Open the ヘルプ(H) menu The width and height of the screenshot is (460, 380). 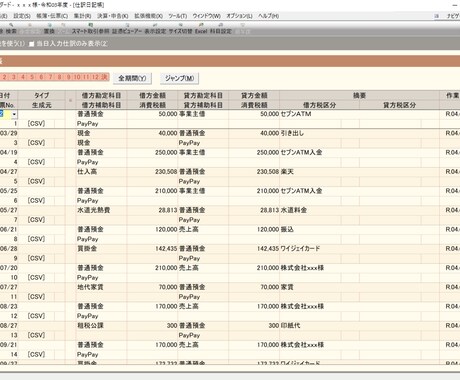coord(268,16)
